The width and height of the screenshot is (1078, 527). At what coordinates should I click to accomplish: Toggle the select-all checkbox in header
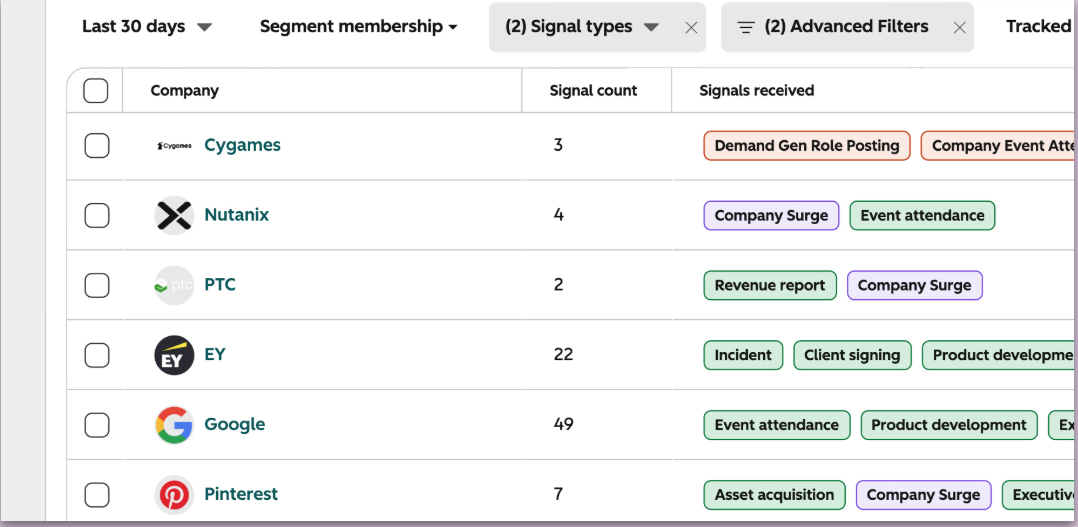96,91
